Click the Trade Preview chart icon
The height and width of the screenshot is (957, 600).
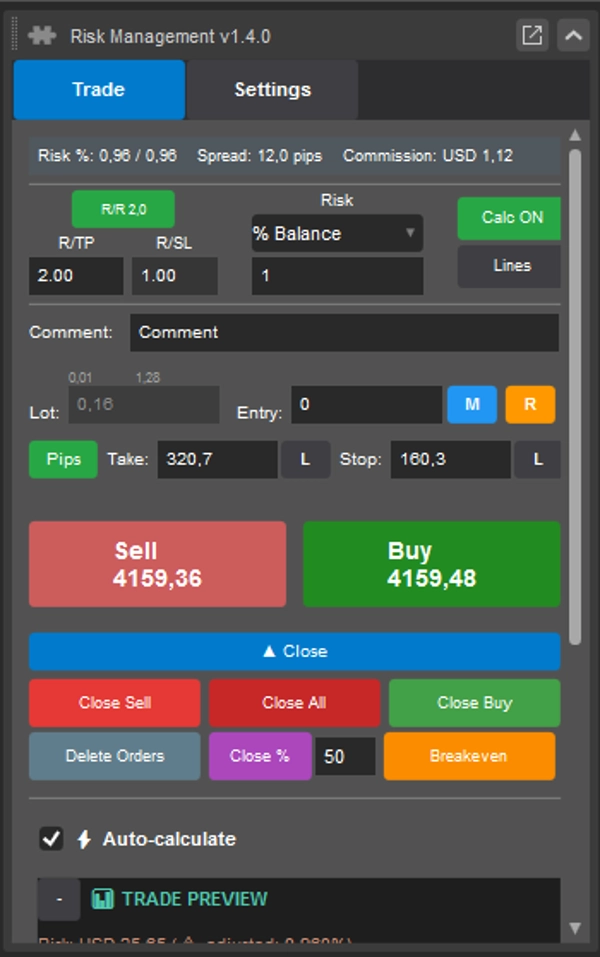103,899
